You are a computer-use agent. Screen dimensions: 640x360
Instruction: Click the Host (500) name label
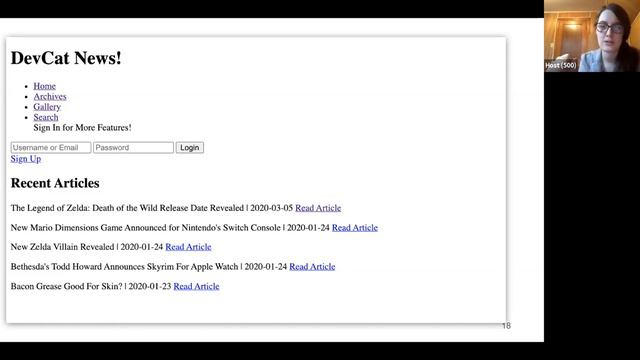[560, 65]
